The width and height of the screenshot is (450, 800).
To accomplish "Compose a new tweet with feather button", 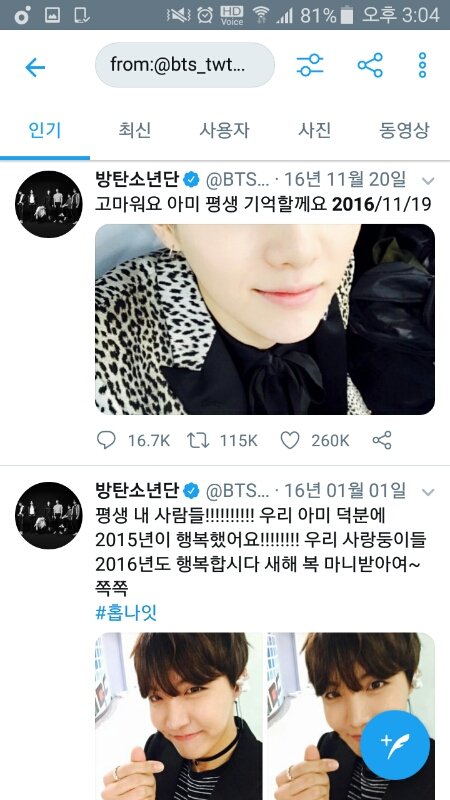I will [394, 745].
